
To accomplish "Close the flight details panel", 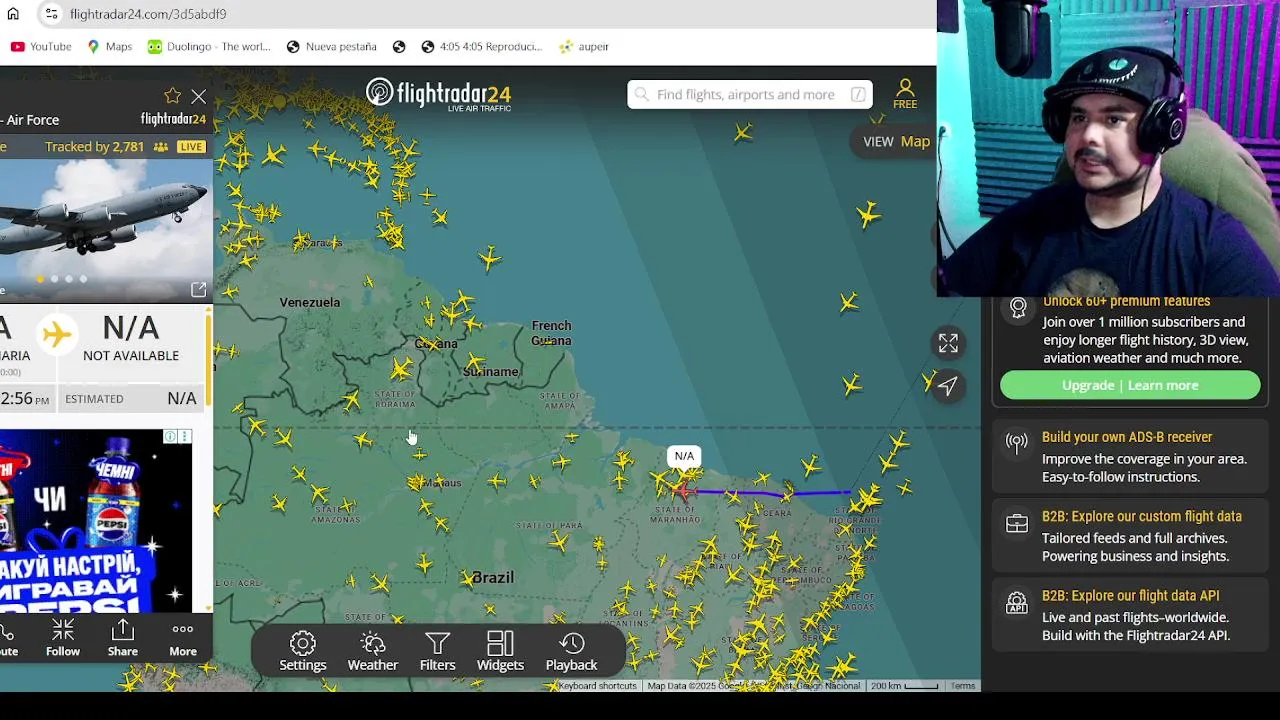I will [198, 97].
